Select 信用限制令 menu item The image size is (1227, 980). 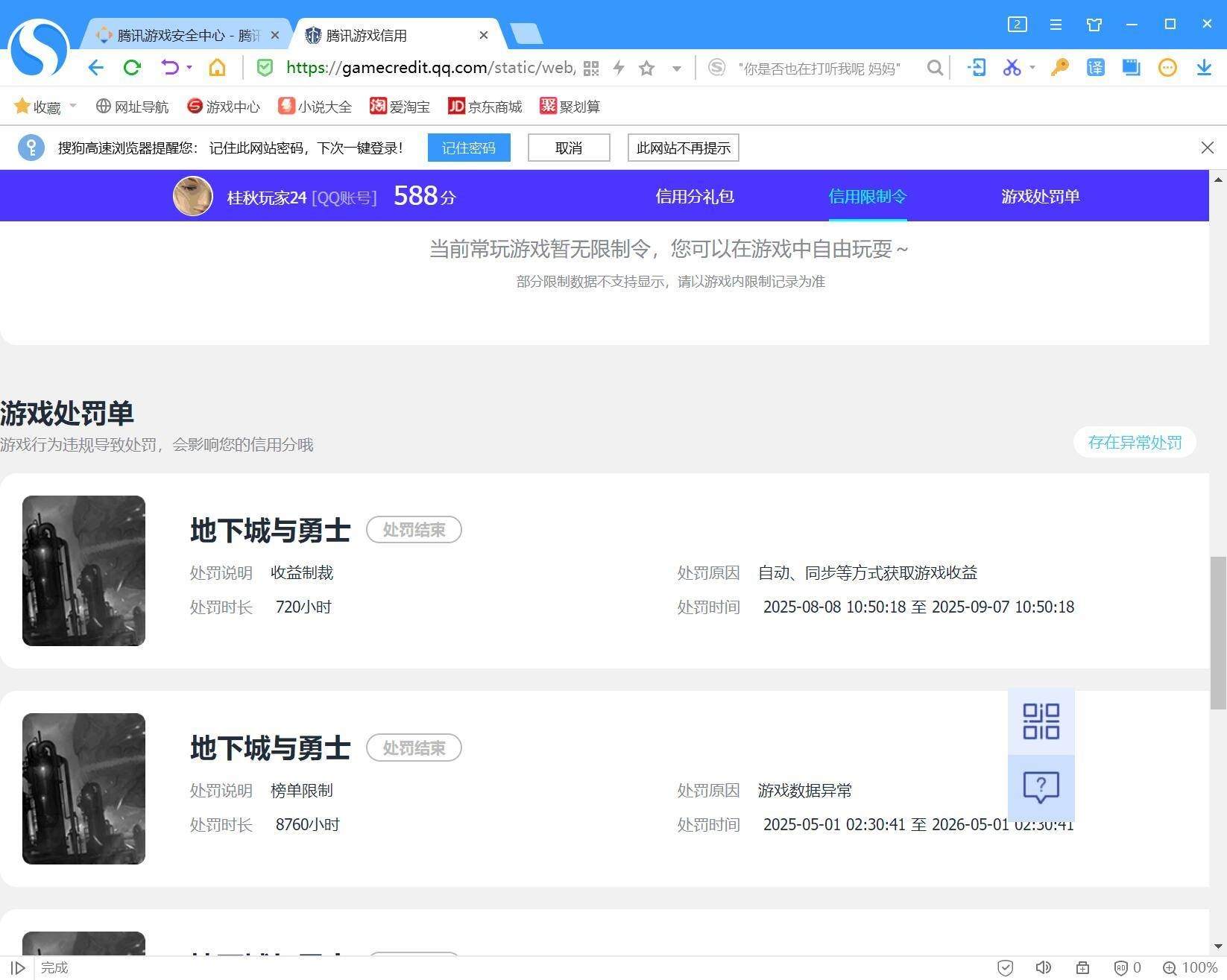[x=868, y=196]
